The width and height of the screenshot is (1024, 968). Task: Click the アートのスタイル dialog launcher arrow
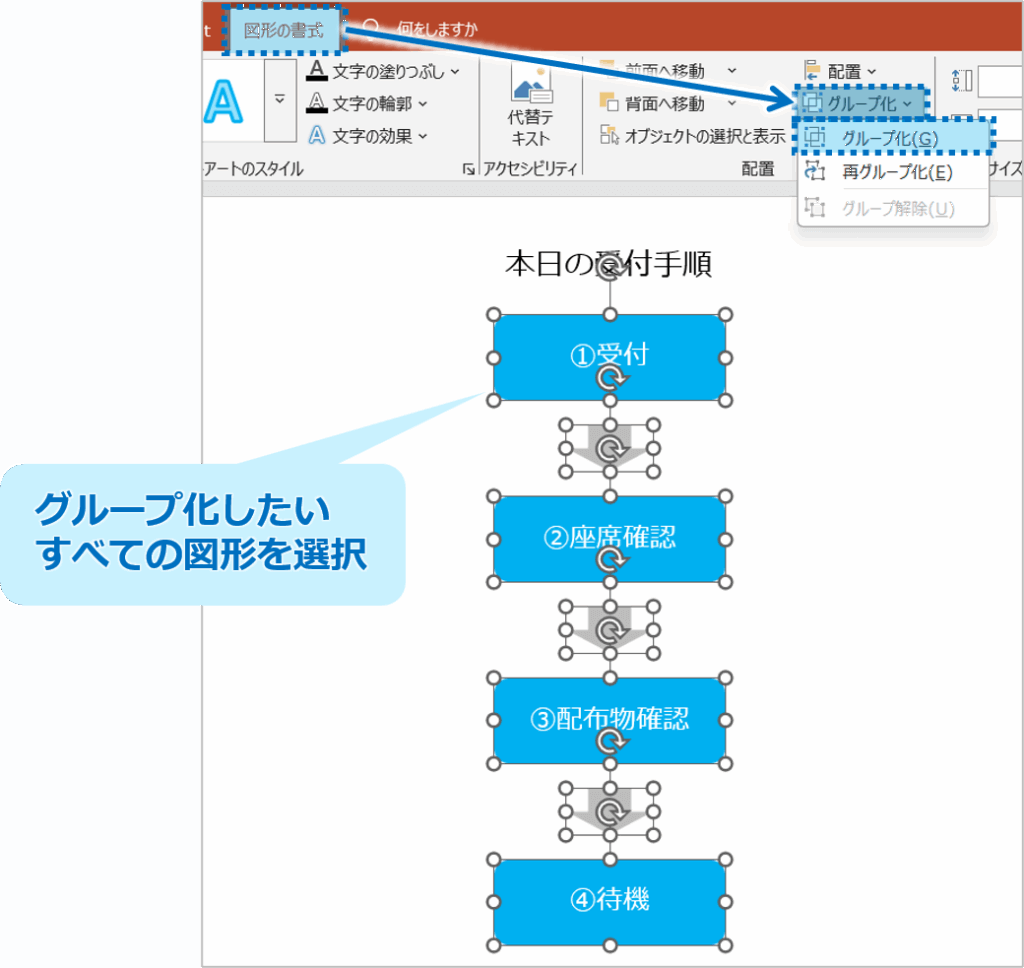(x=469, y=167)
